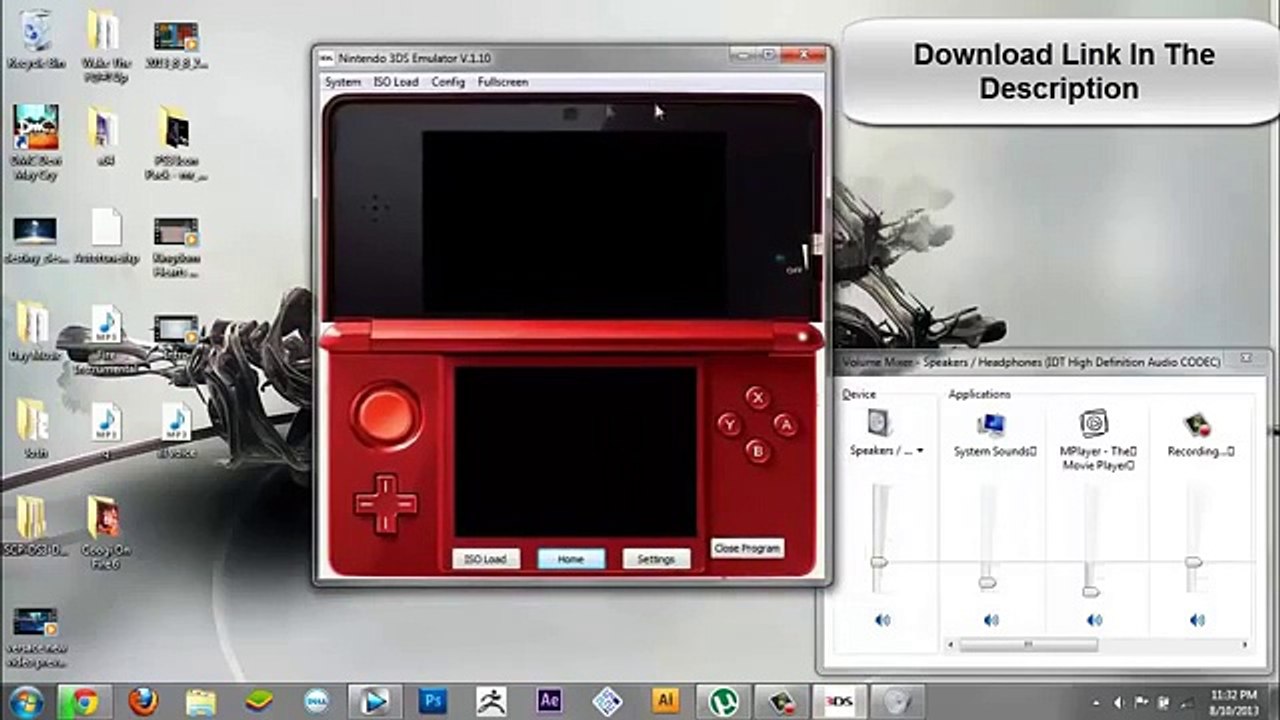Mute MPlayer audio in the Volume Mixer
1280x720 pixels.
(x=1093, y=620)
